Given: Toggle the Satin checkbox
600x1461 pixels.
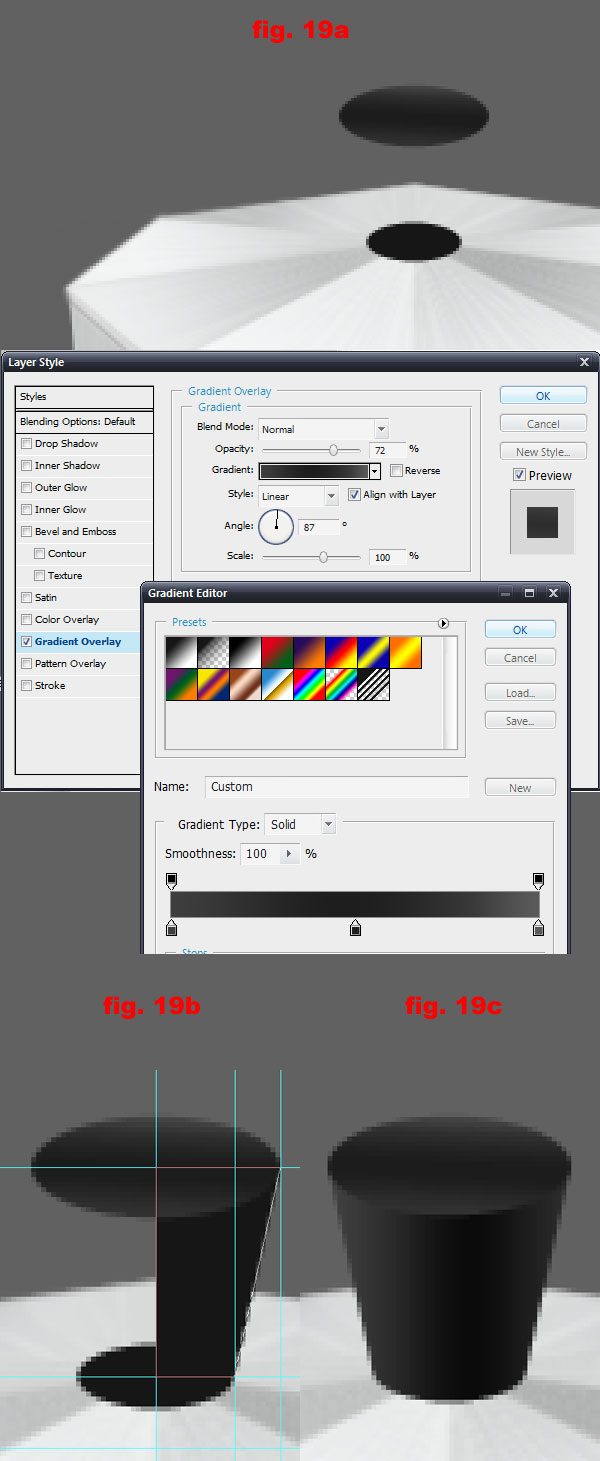Looking at the screenshot, I should click(26, 598).
